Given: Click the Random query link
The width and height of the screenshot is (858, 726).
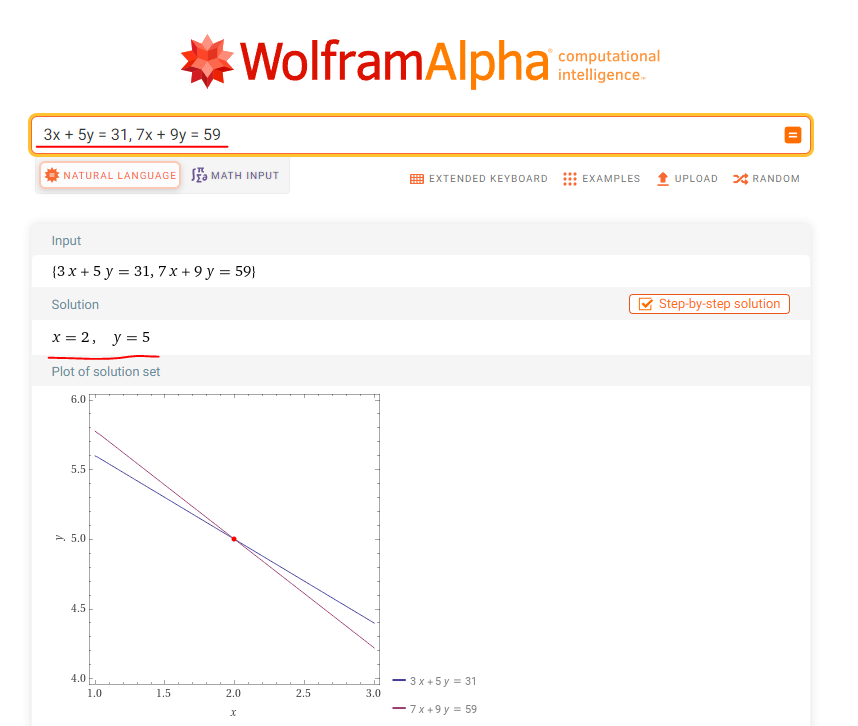Looking at the screenshot, I should [x=767, y=178].
